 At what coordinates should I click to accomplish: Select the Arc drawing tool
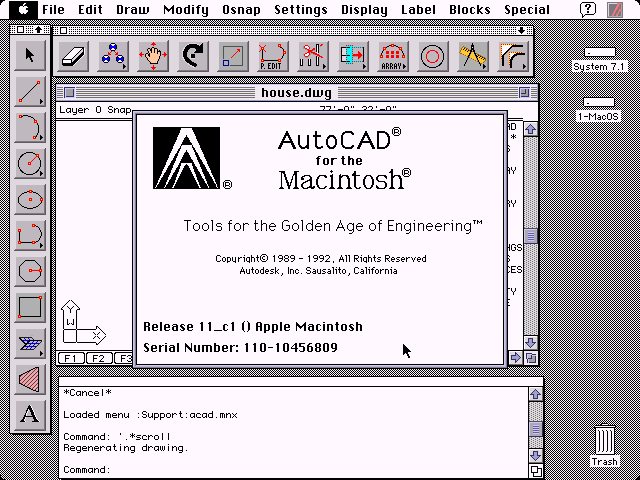pyautogui.click(x=30, y=127)
